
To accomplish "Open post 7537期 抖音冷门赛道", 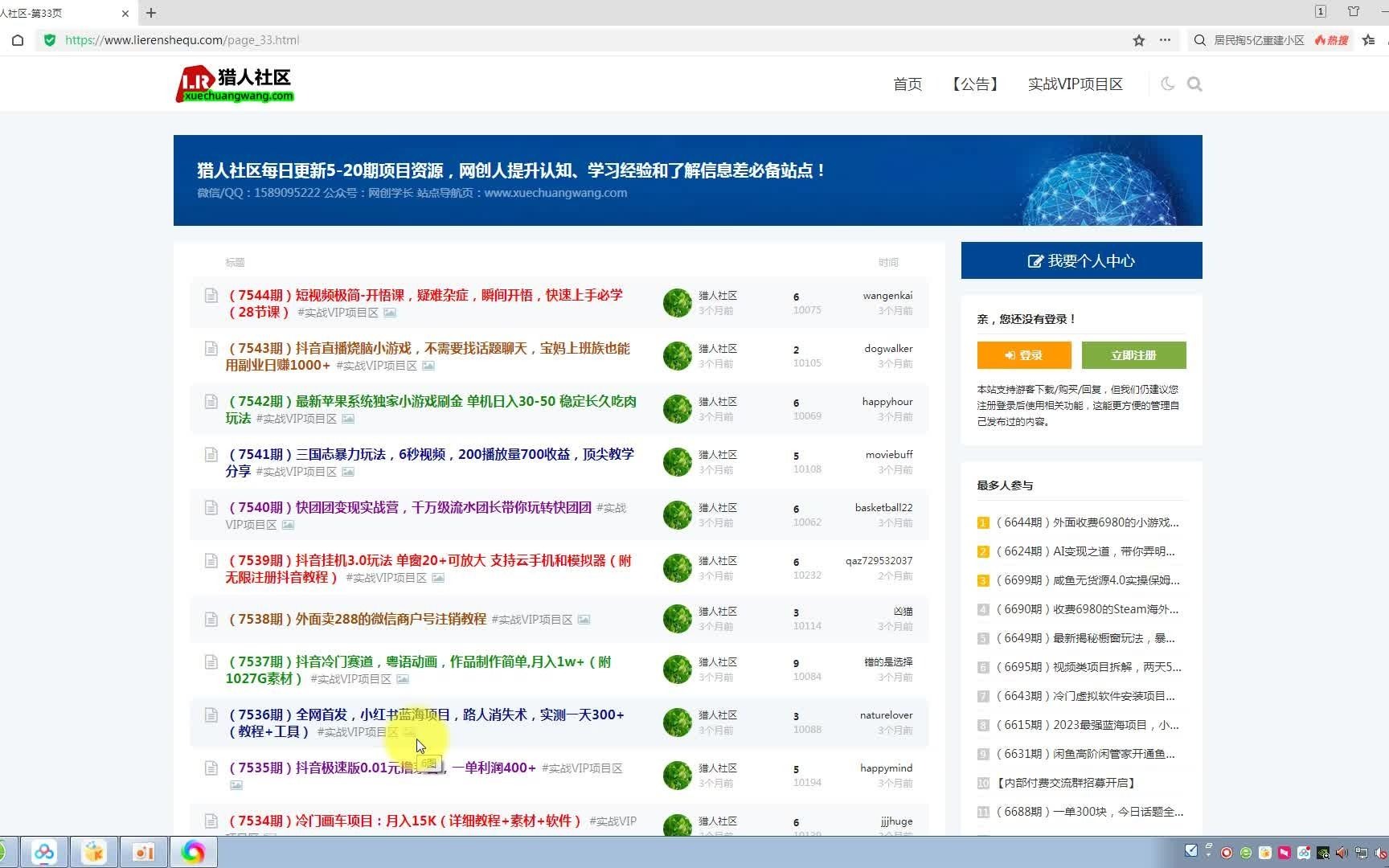I will pyautogui.click(x=419, y=670).
